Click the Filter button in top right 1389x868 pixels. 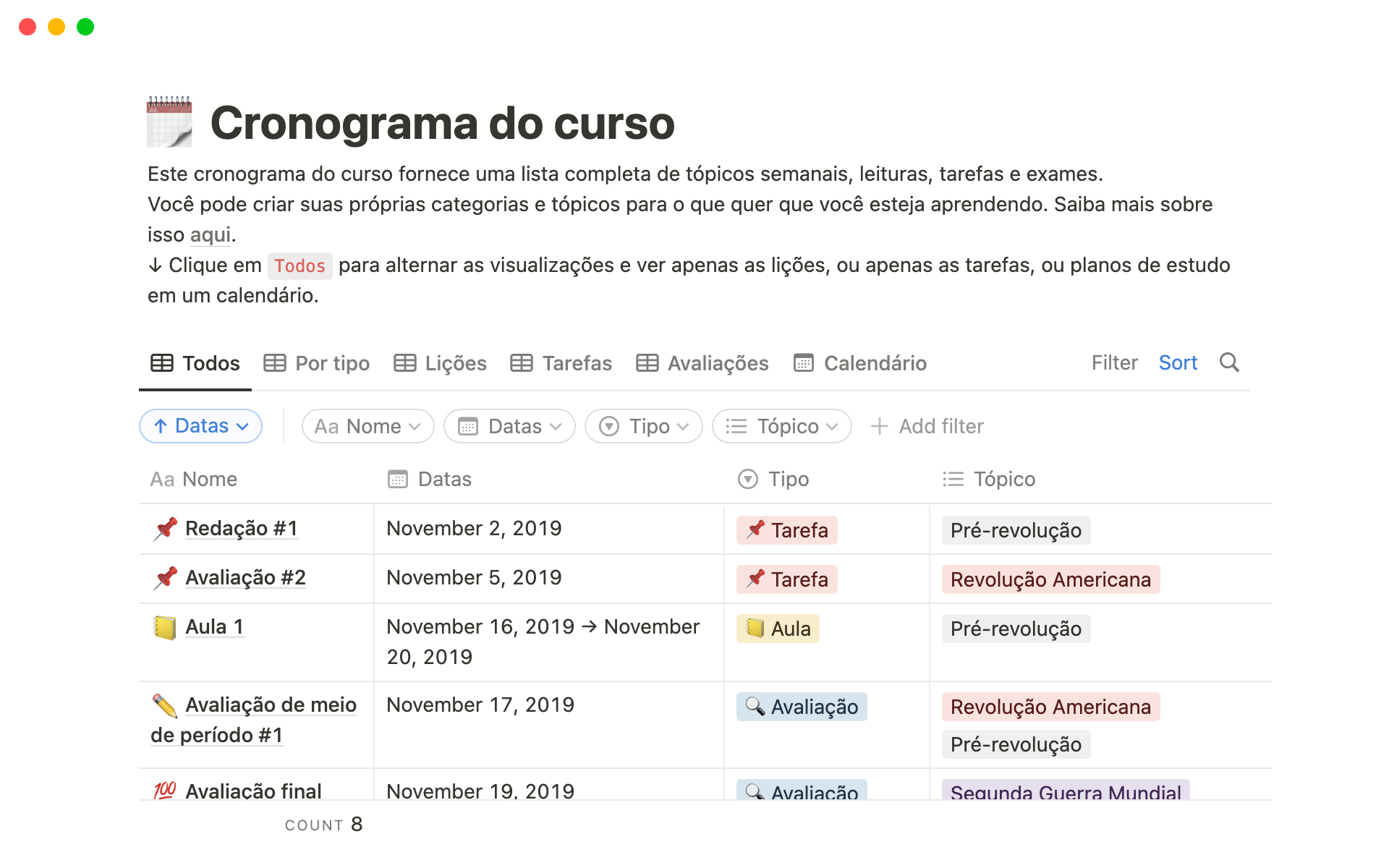click(x=1114, y=362)
